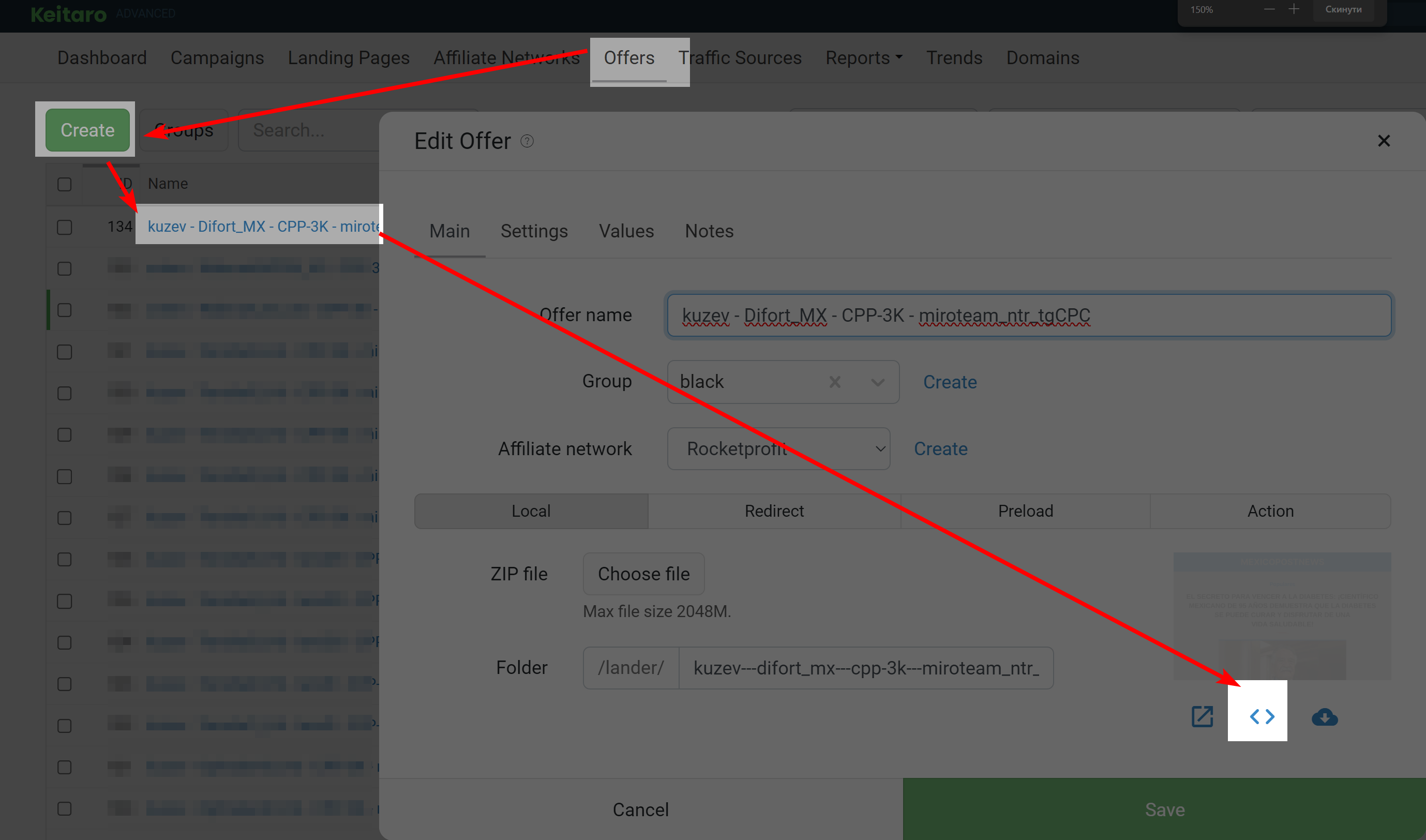Viewport: 1426px width, 840px height.
Task: Open the landing page preview thumbnail
Action: coord(1282,616)
